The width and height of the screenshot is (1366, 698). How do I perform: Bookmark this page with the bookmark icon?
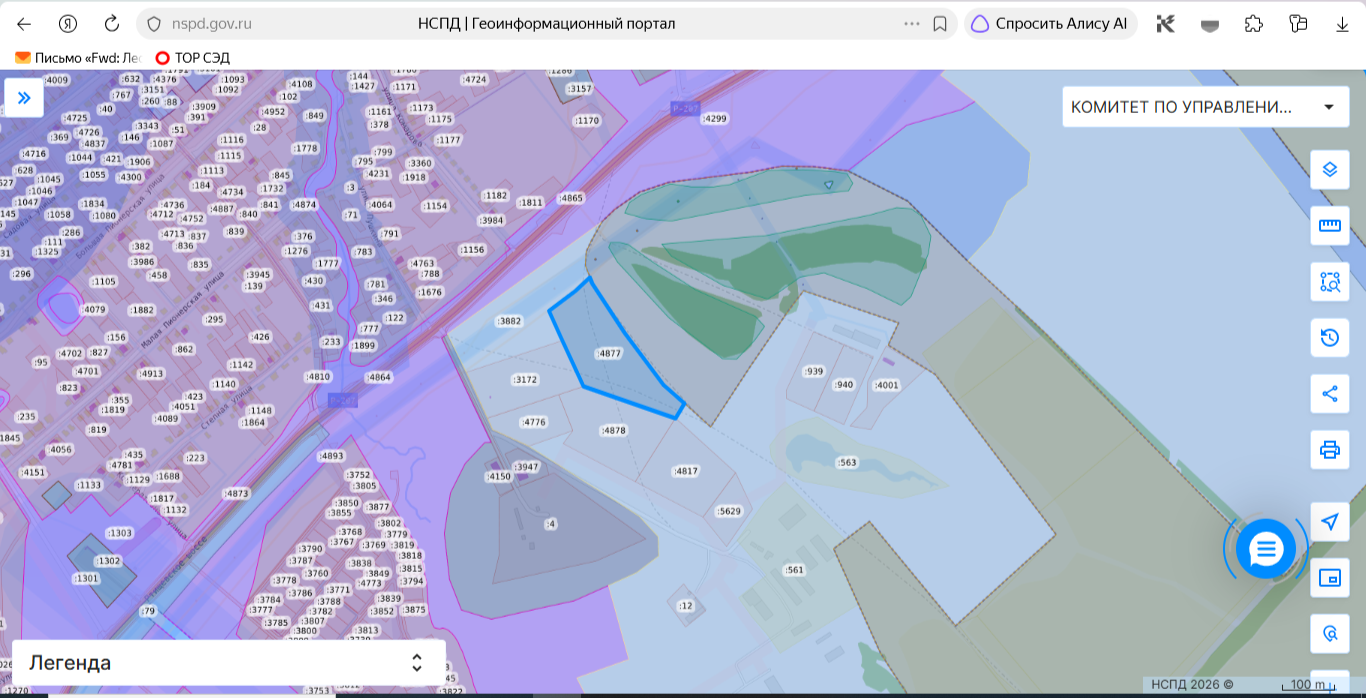point(940,24)
